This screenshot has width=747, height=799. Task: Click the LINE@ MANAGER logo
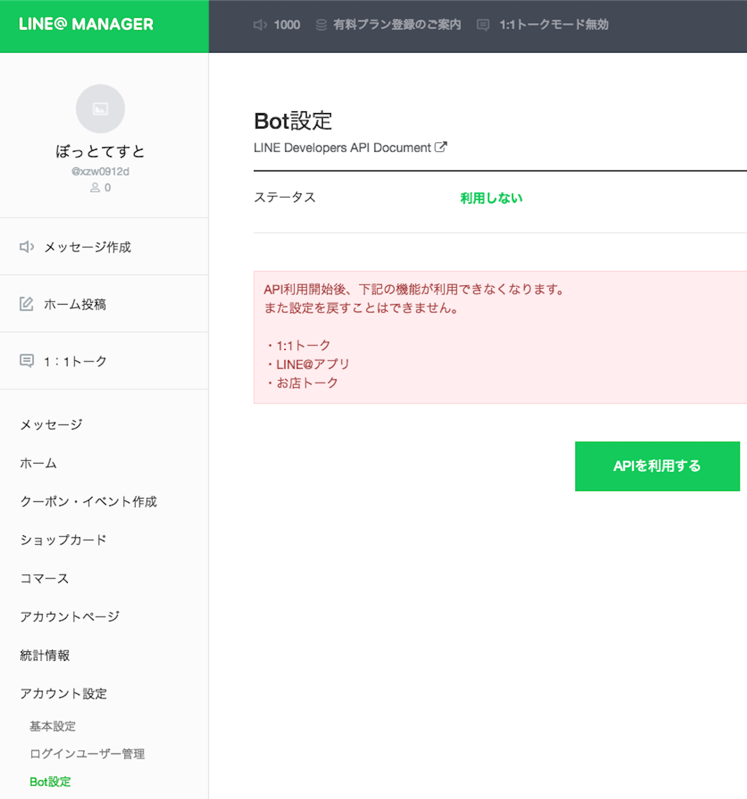86,24
